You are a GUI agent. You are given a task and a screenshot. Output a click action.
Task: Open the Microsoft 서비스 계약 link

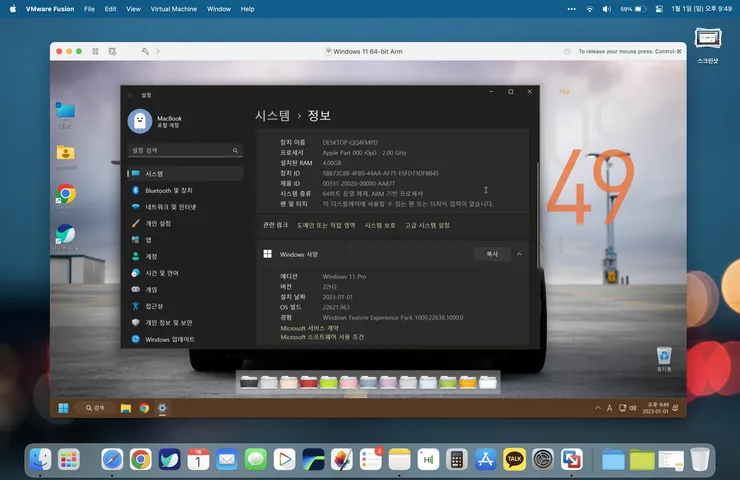pos(309,328)
